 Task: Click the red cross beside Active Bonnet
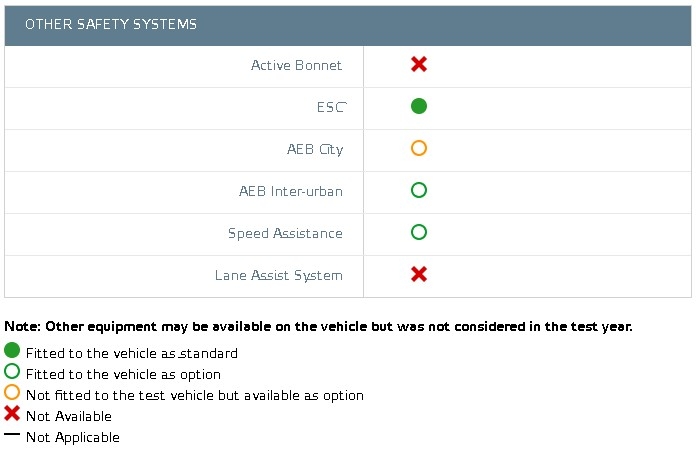tap(419, 64)
